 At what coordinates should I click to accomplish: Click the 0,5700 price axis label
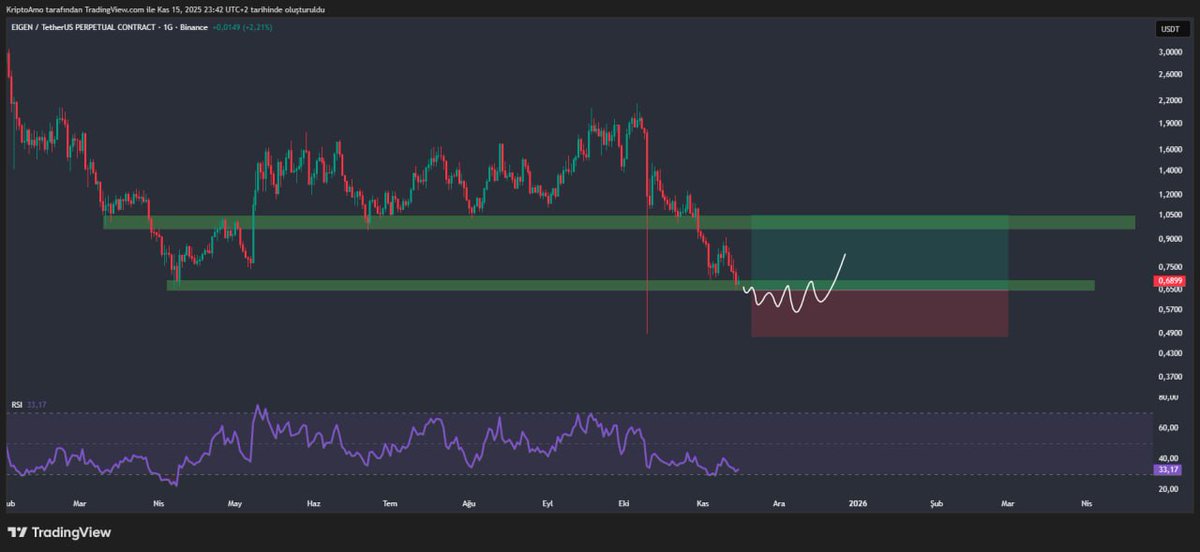click(x=1169, y=310)
